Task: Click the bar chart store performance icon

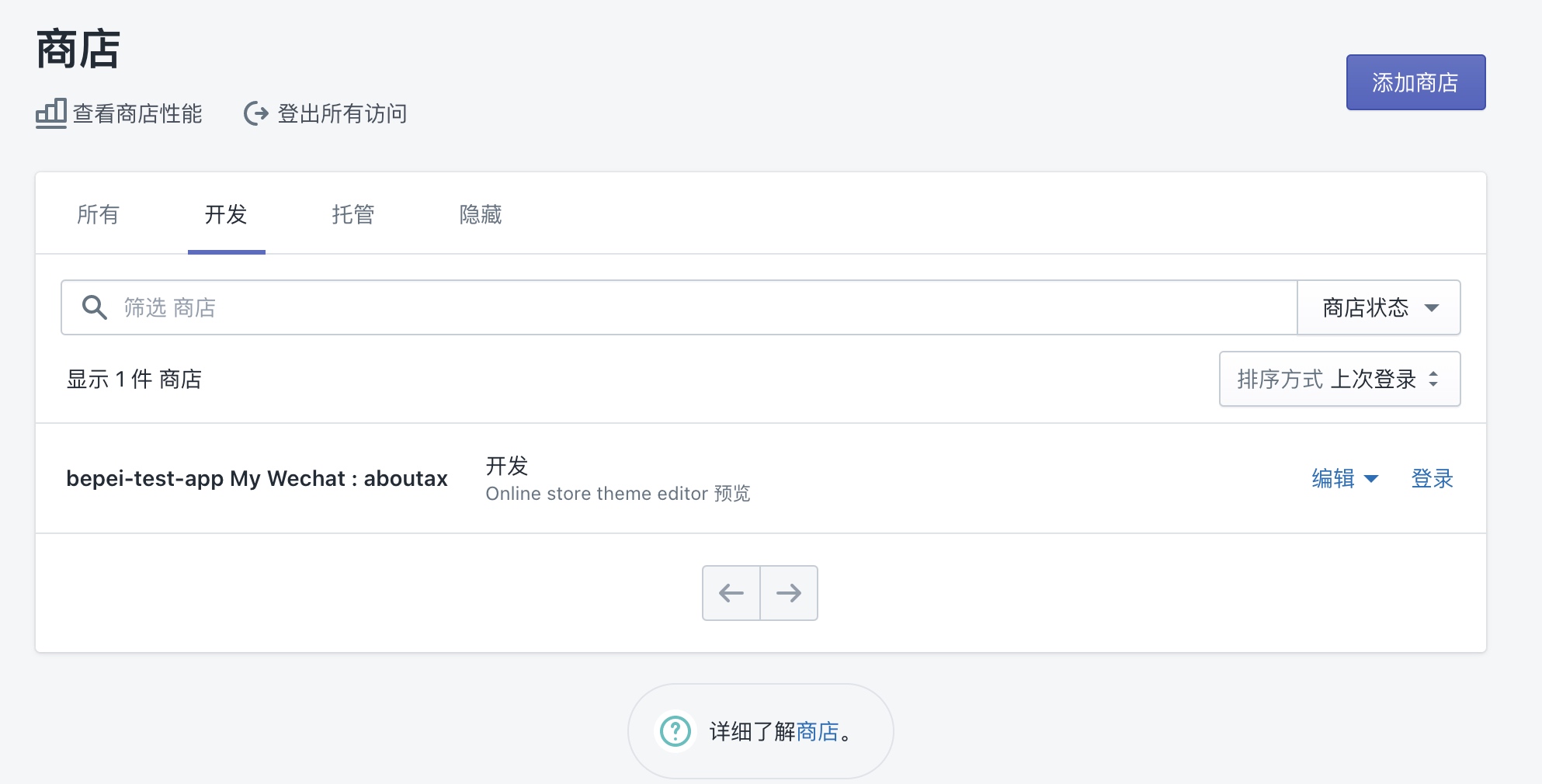Action: [x=51, y=114]
